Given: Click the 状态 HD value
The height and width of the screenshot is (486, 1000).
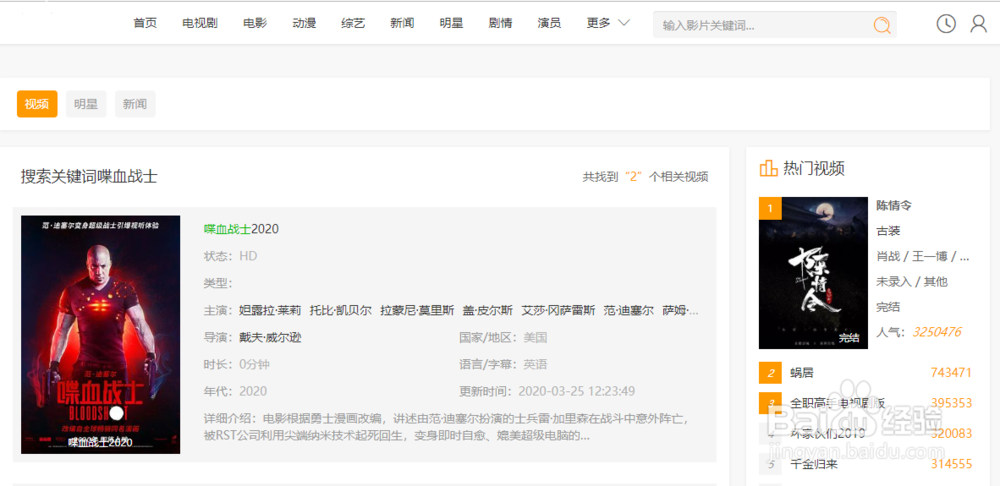Looking at the screenshot, I should 248,256.
